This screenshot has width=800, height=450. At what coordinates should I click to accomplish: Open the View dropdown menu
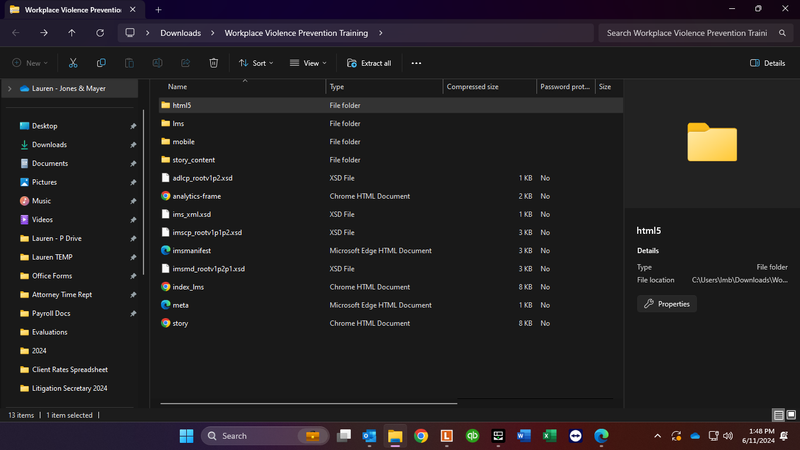click(308, 63)
